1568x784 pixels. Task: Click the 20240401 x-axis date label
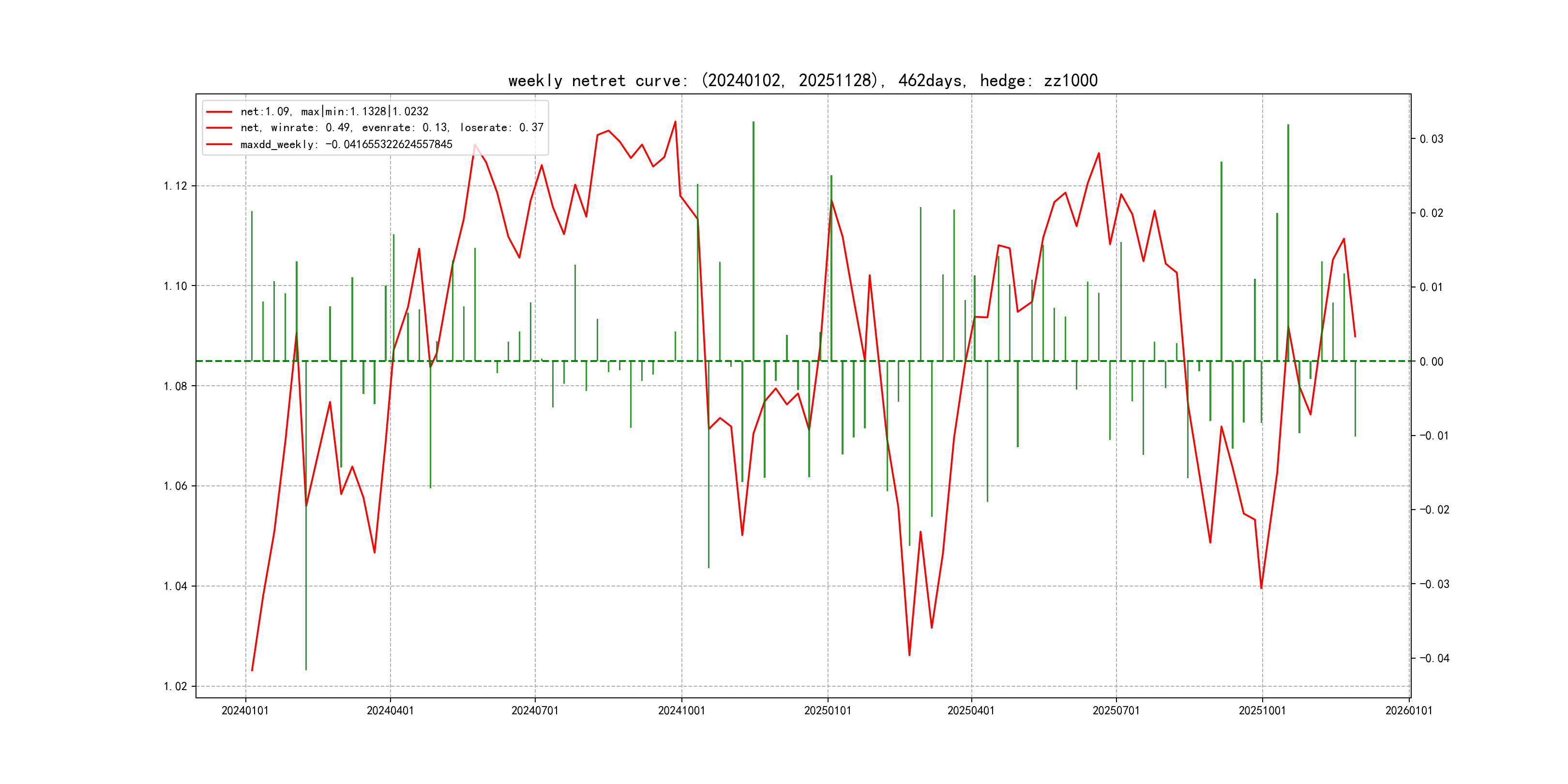390,711
